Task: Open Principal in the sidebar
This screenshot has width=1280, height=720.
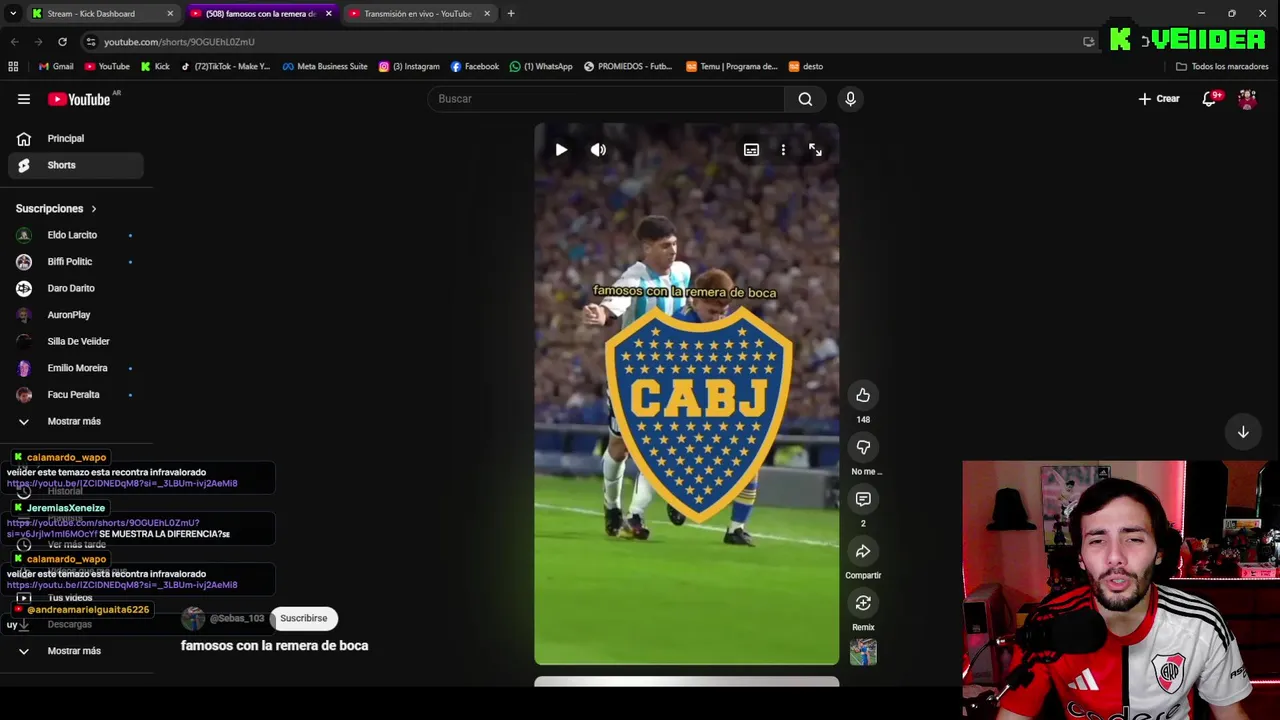Action: point(76,139)
